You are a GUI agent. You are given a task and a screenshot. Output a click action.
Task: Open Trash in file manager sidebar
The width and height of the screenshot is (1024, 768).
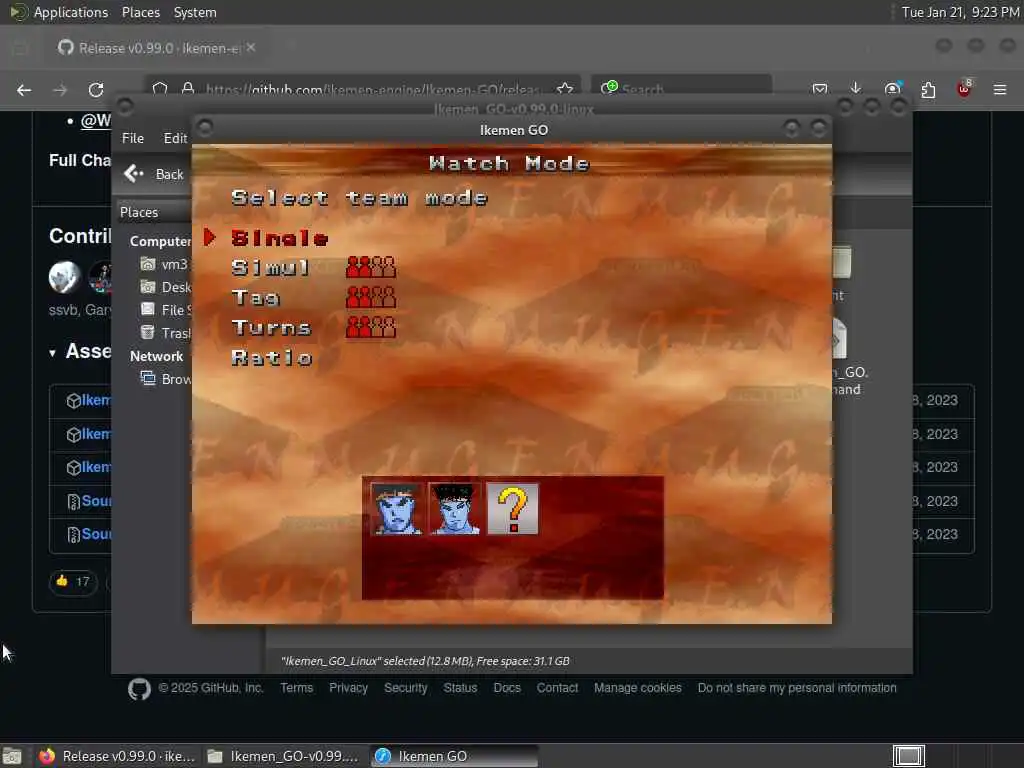coord(166,332)
